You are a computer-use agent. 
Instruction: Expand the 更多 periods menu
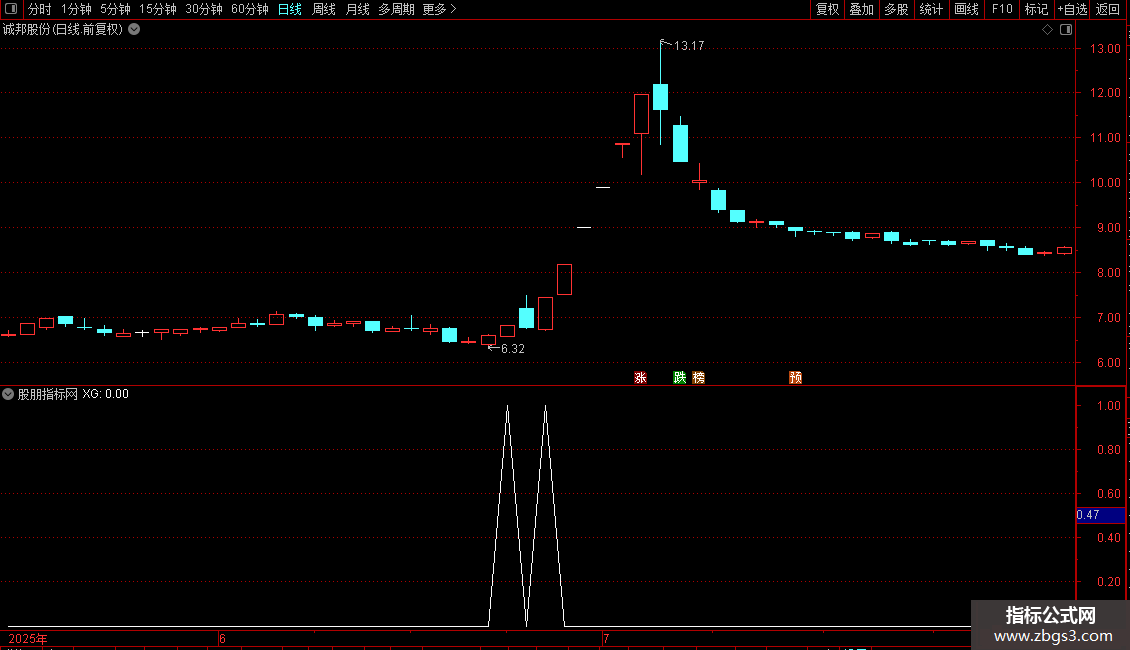click(439, 9)
